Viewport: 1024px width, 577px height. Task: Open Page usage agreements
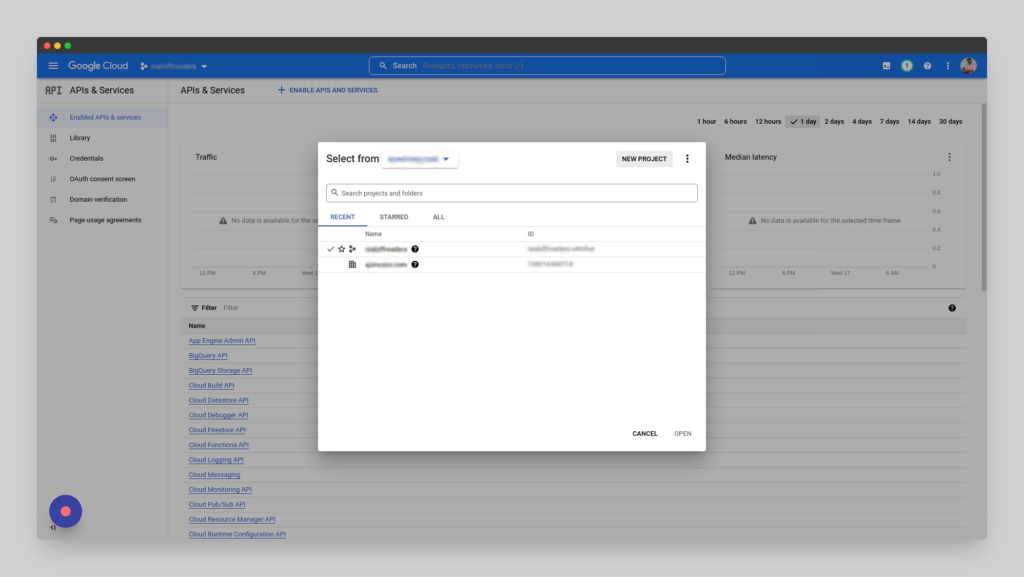tap(105, 220)
